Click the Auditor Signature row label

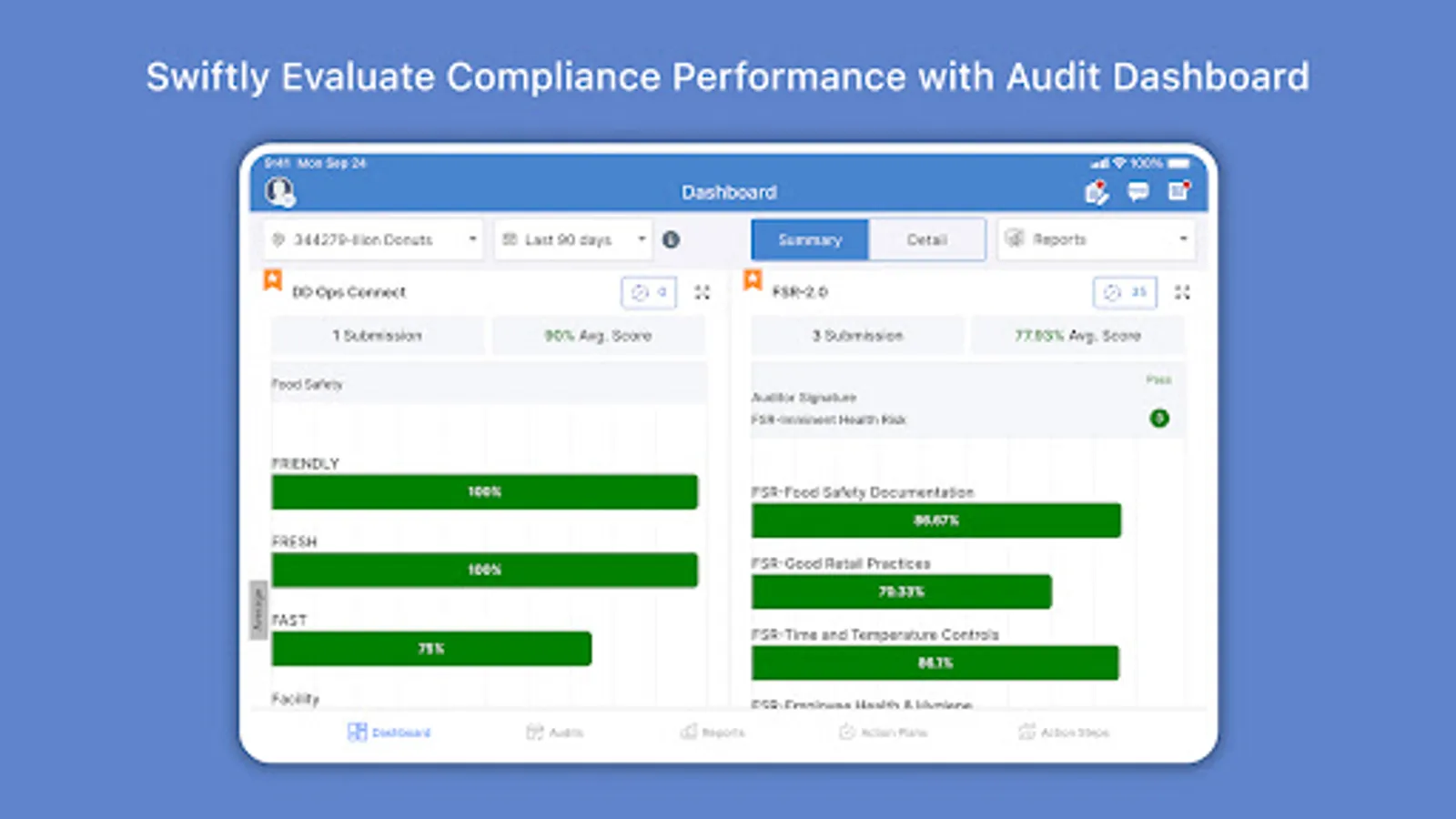(804, 398)
